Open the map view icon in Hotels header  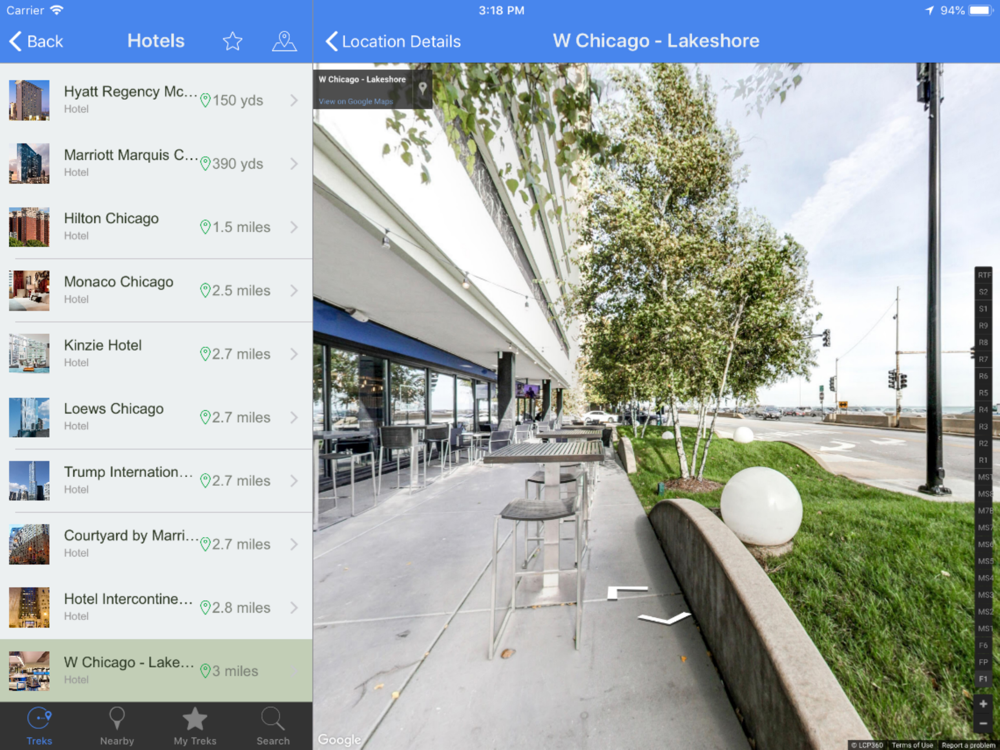pos(284,41)
